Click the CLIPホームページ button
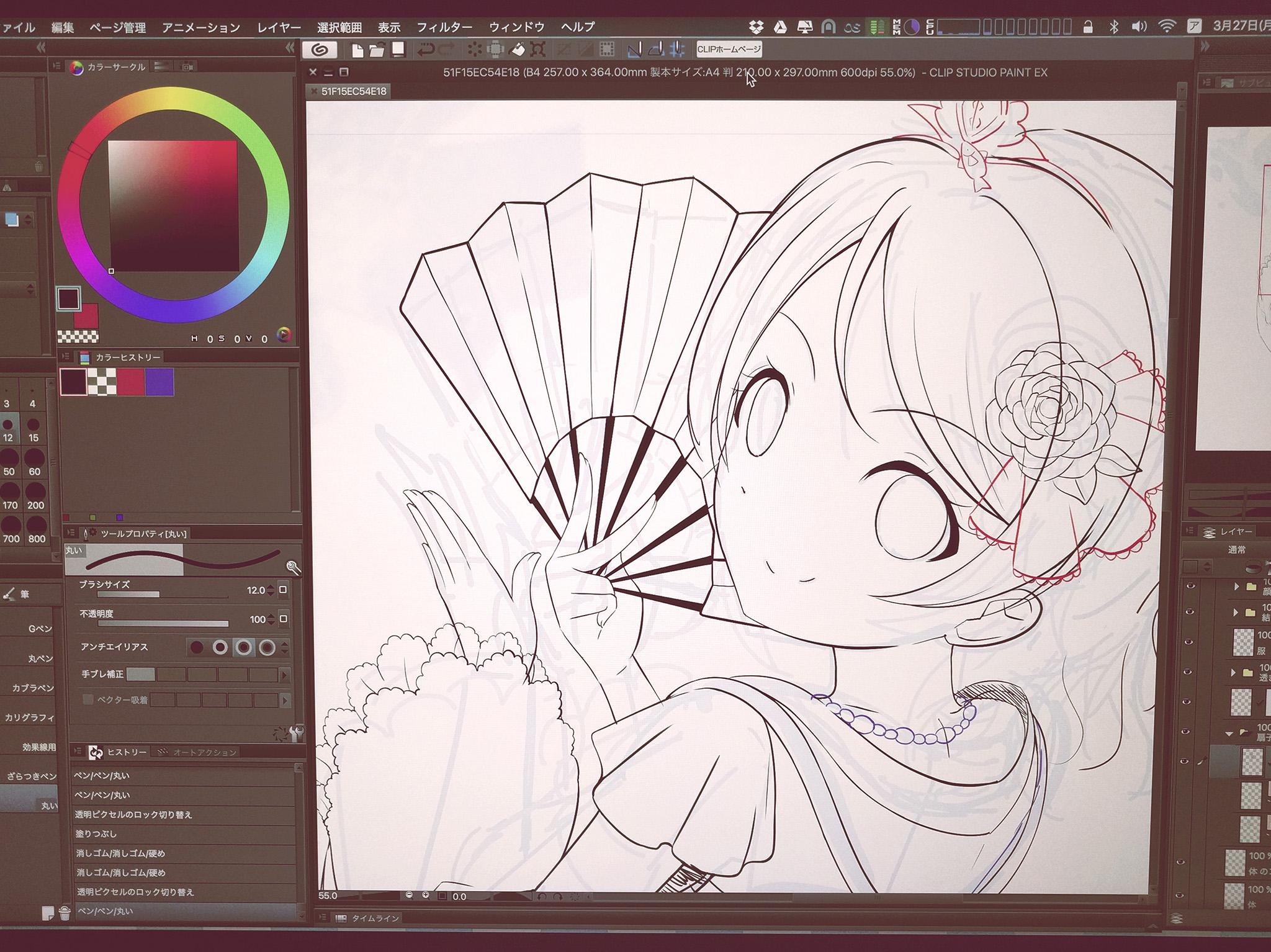Screen dimensions: 1271x952 [729, 50]
